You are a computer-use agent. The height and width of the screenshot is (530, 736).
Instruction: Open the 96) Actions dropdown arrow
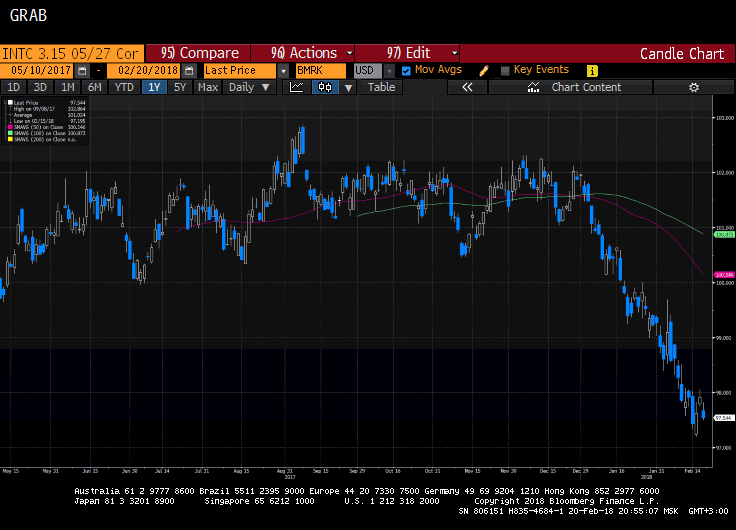pos(349,53)
